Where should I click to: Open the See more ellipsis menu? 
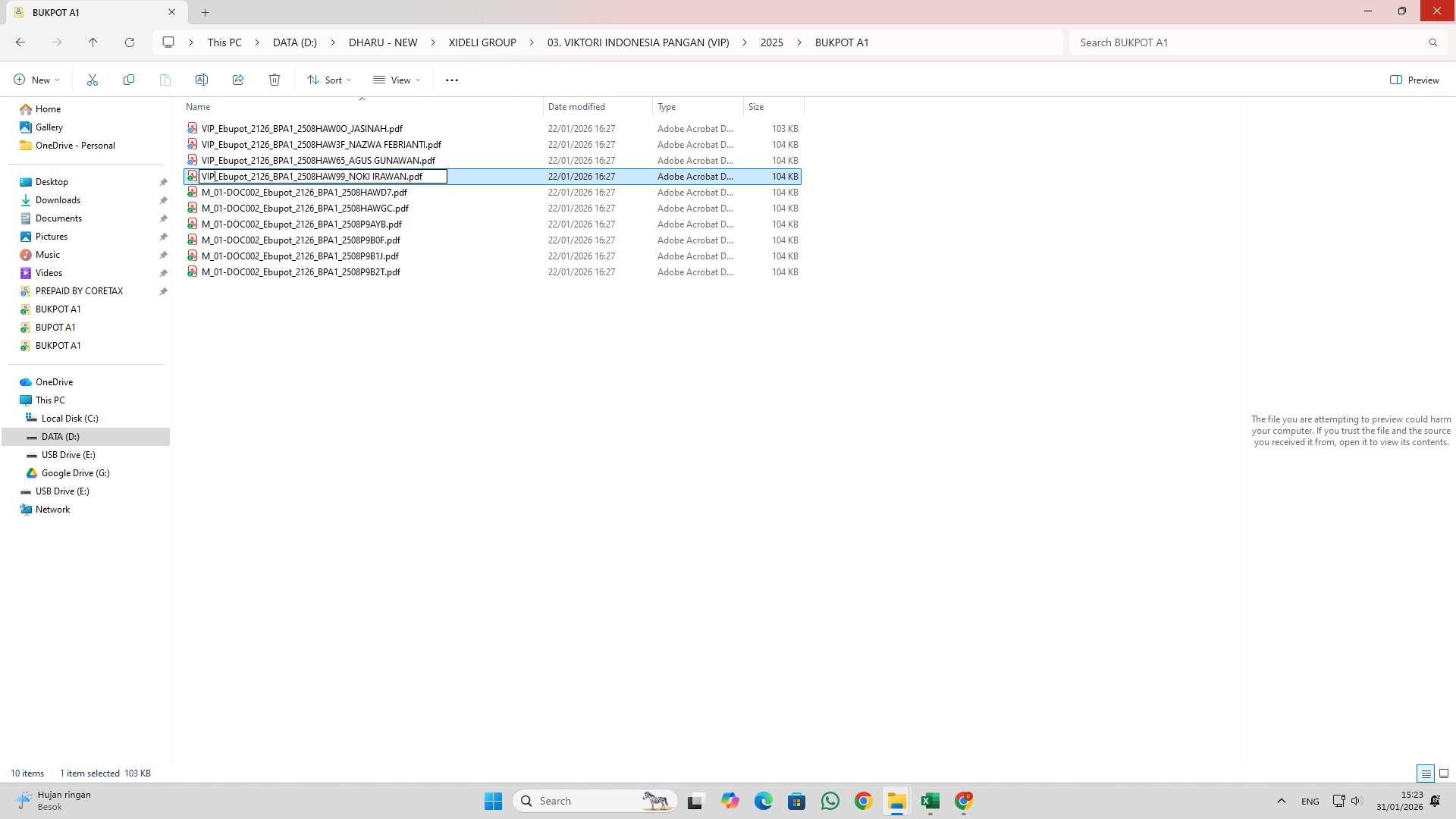point(452,80)
